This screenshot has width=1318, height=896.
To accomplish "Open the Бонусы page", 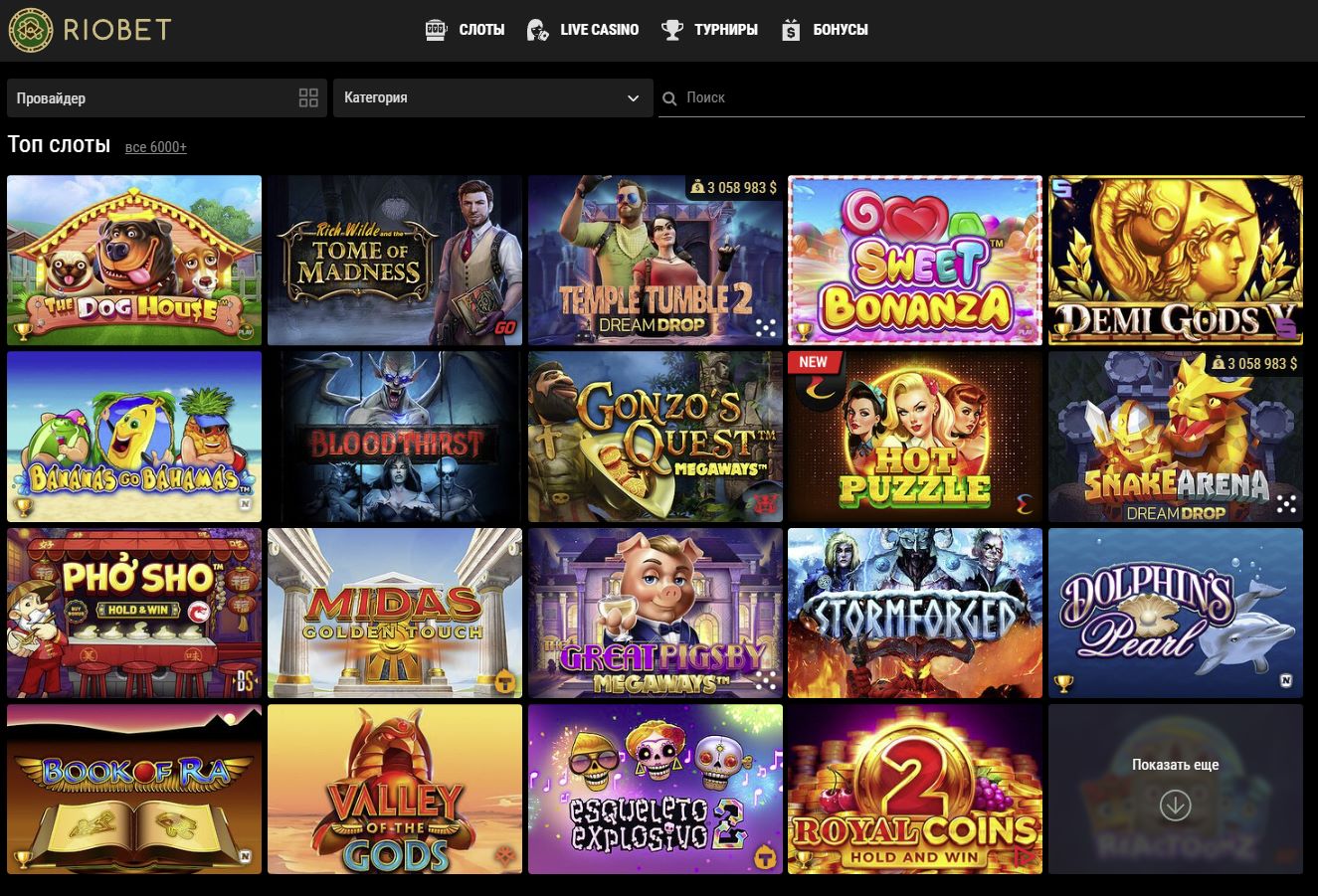I will [x=841, y=30].
